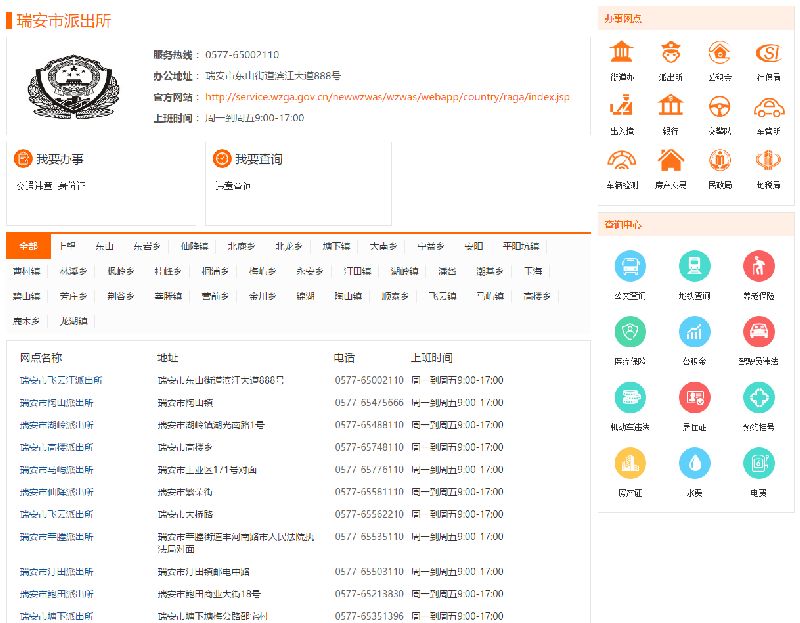Image resolution: width=800 pixels, height=623 pixels.
Task: Open the 银行 bank building icon
Action: (x=671, y=106)
